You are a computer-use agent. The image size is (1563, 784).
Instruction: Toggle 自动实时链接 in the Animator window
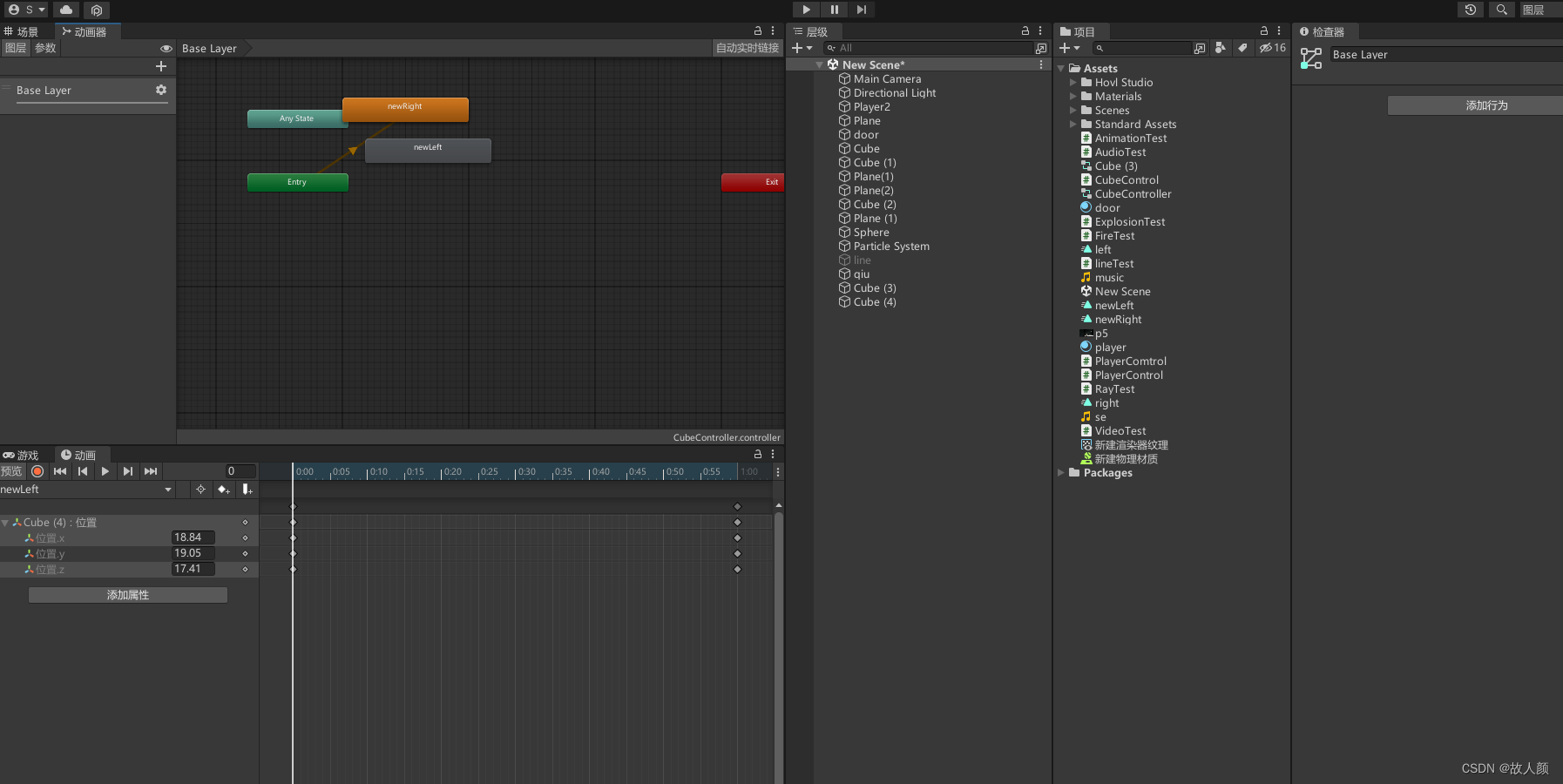(x=746, y=48)
